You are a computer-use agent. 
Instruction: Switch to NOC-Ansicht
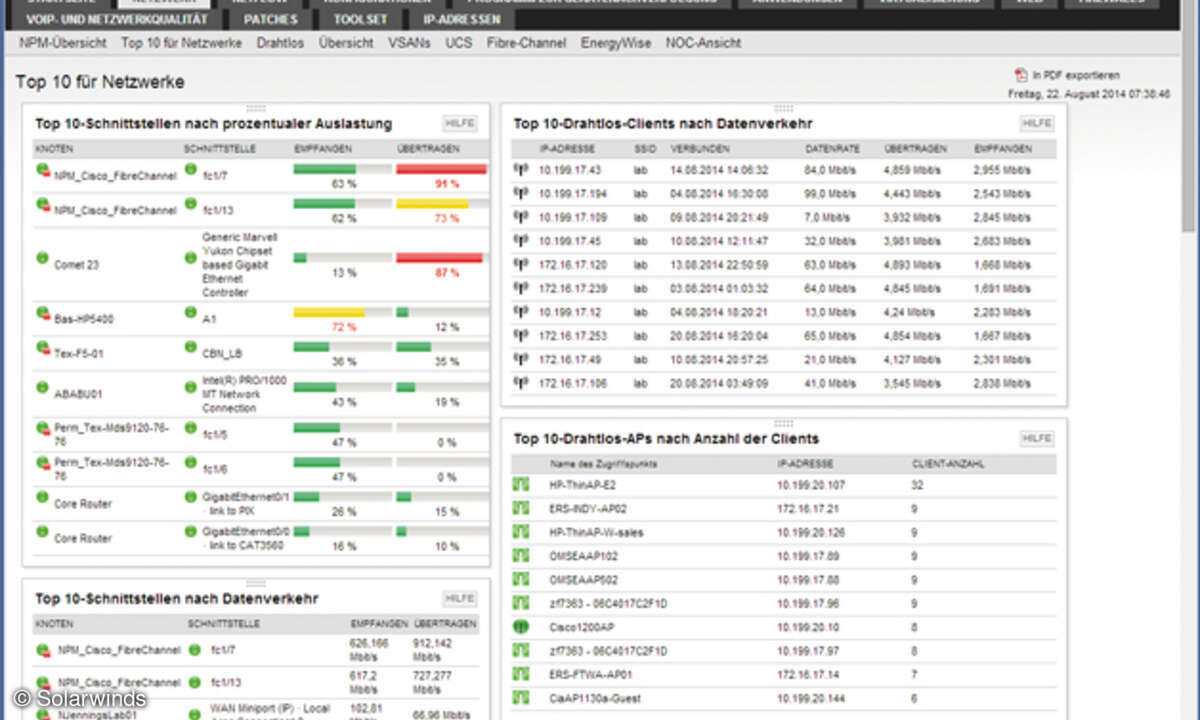(x=704, y=43)
